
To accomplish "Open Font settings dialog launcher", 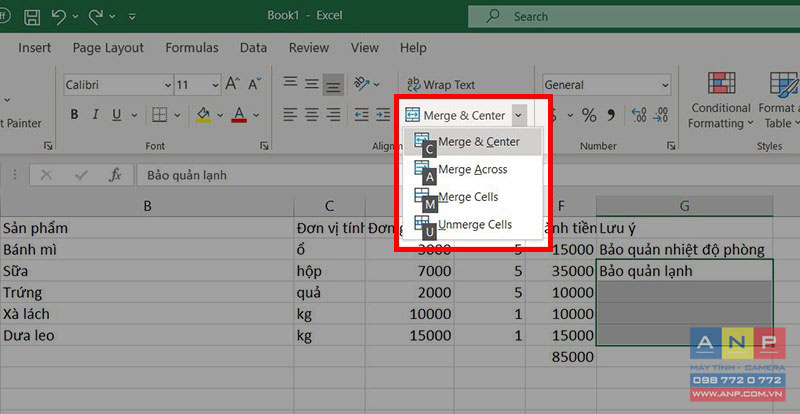I will pos(264,146).
